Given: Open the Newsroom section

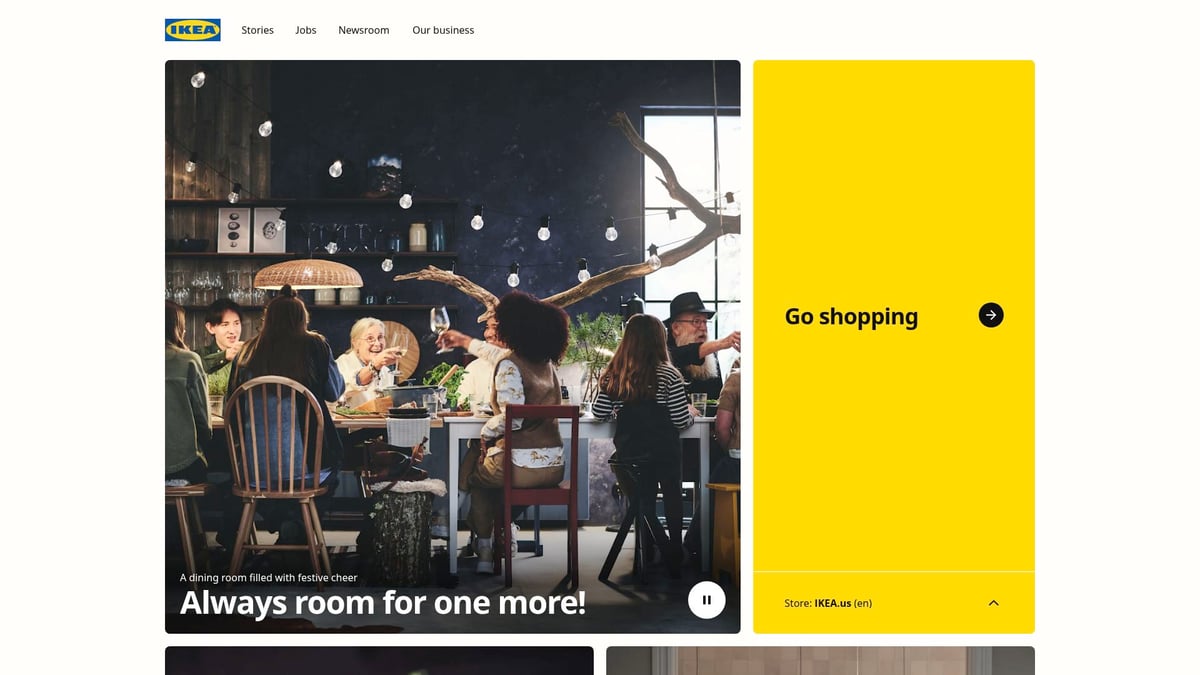Looking at the screenshot, I should [x=364, y=30].
